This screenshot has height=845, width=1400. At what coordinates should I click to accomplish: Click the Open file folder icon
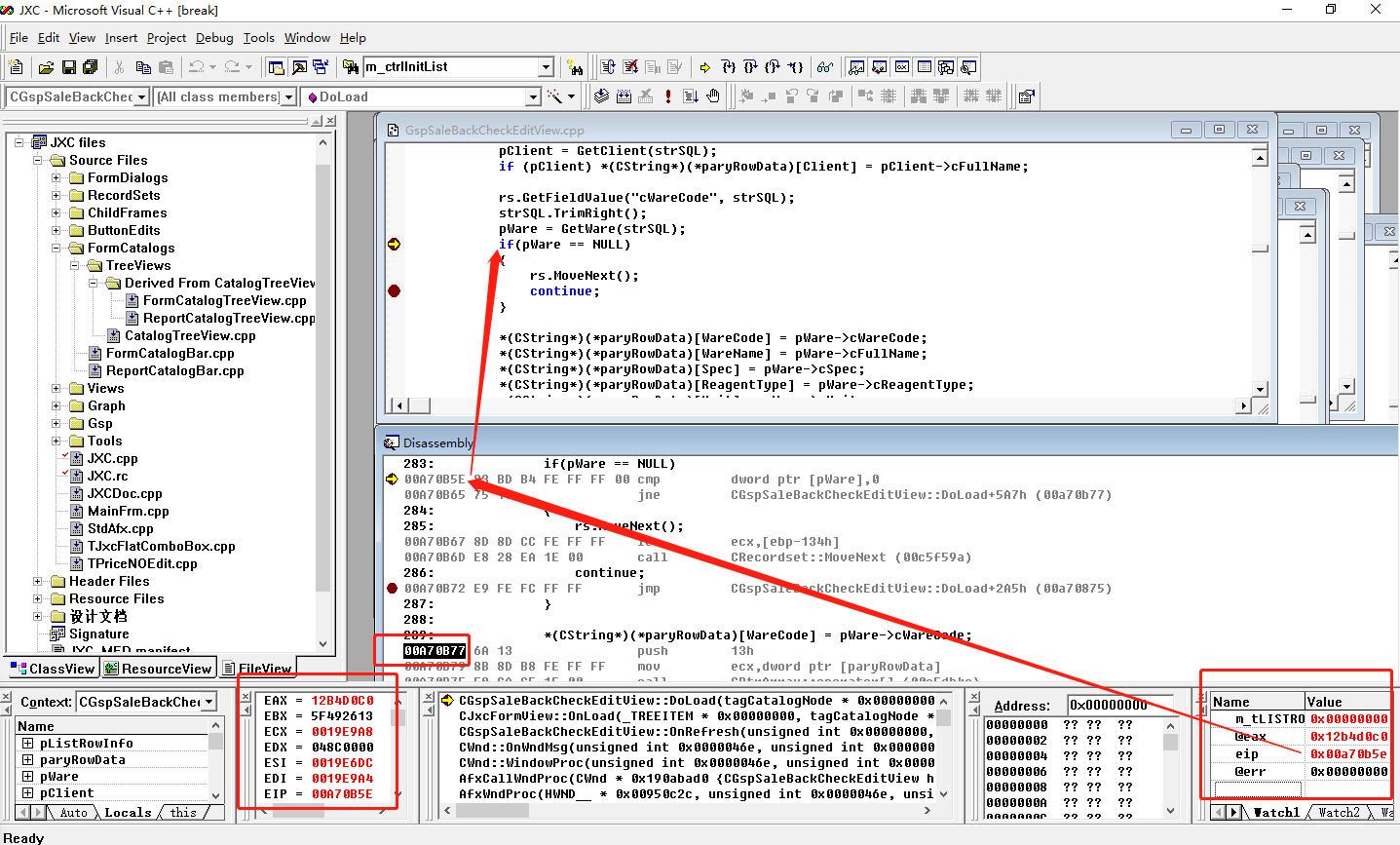pos(46,67)
